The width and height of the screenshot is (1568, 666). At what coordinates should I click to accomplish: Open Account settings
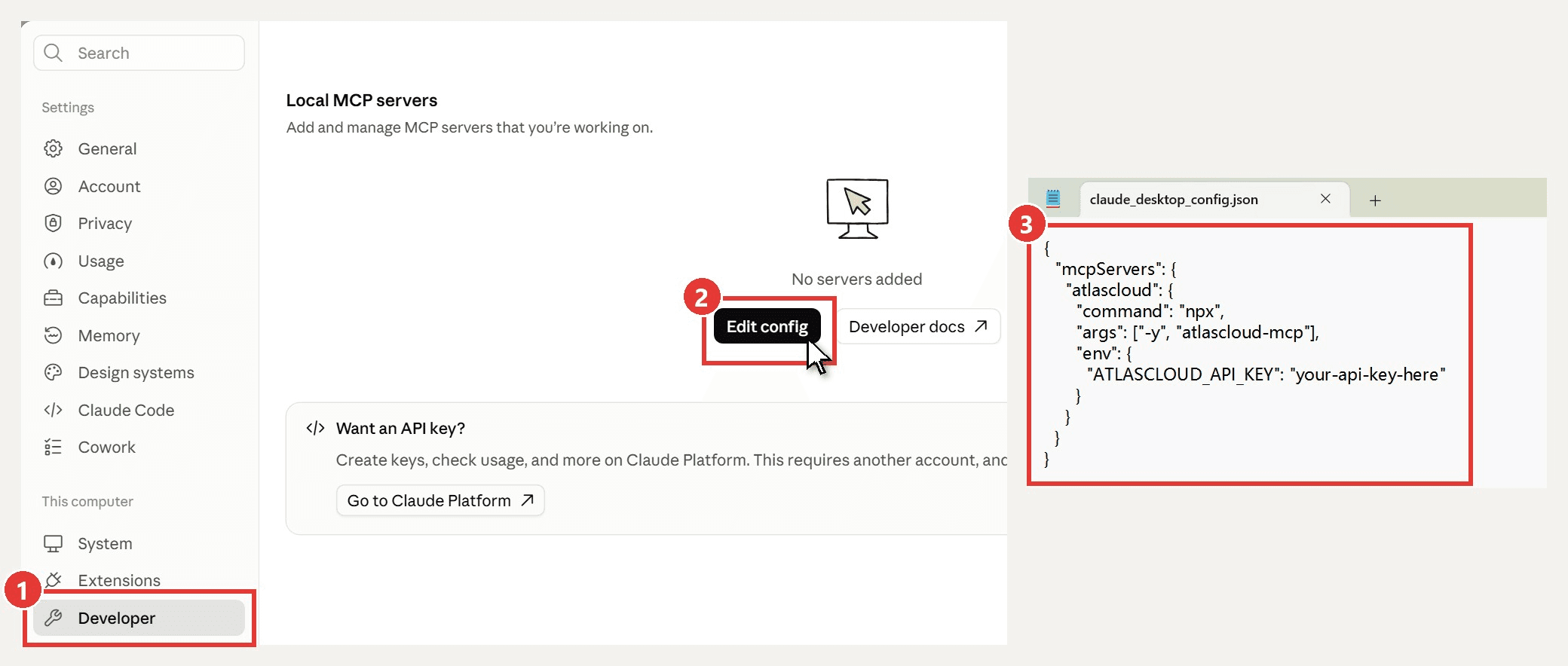(x=139, y=186)
